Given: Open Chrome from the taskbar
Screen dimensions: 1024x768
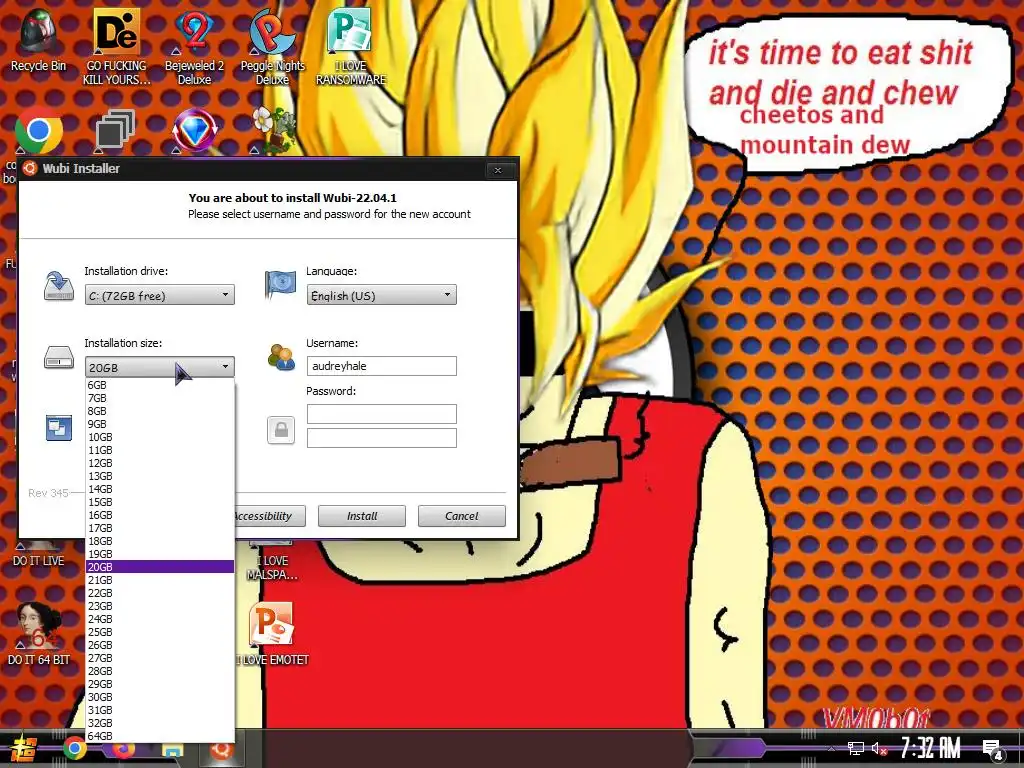Looking at the screenshot, I should (74, 749).
